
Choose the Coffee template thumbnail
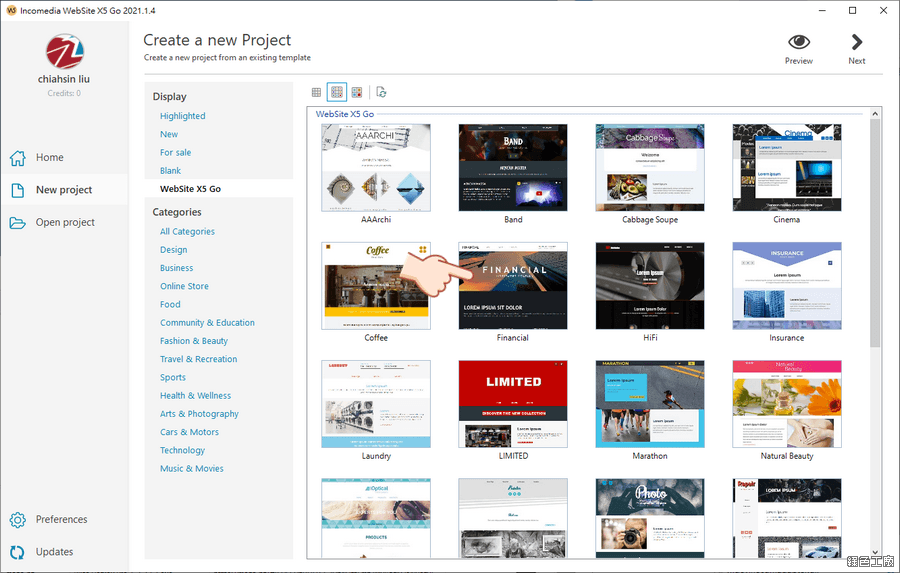click(376, 286)
